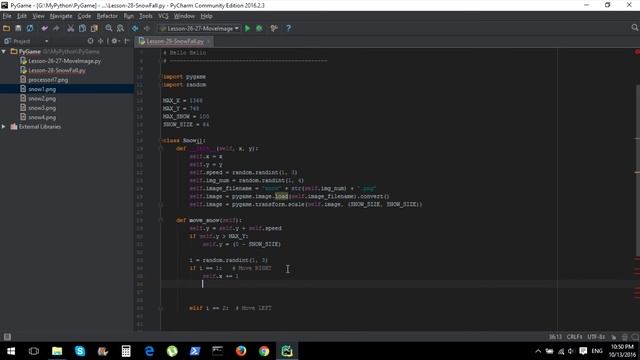
Task: Click the red error stripe indicator at top
Action: [637, 52]
